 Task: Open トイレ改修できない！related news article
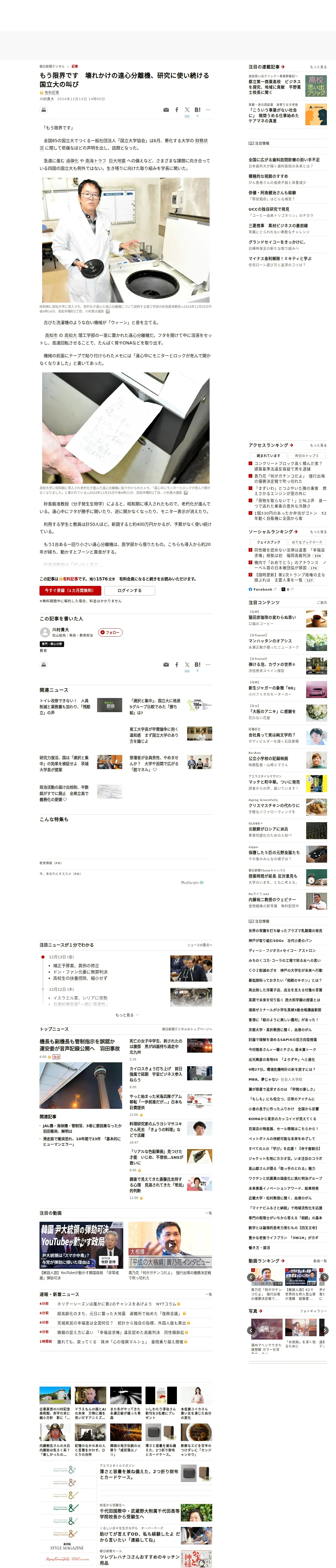tap(65, 706)
